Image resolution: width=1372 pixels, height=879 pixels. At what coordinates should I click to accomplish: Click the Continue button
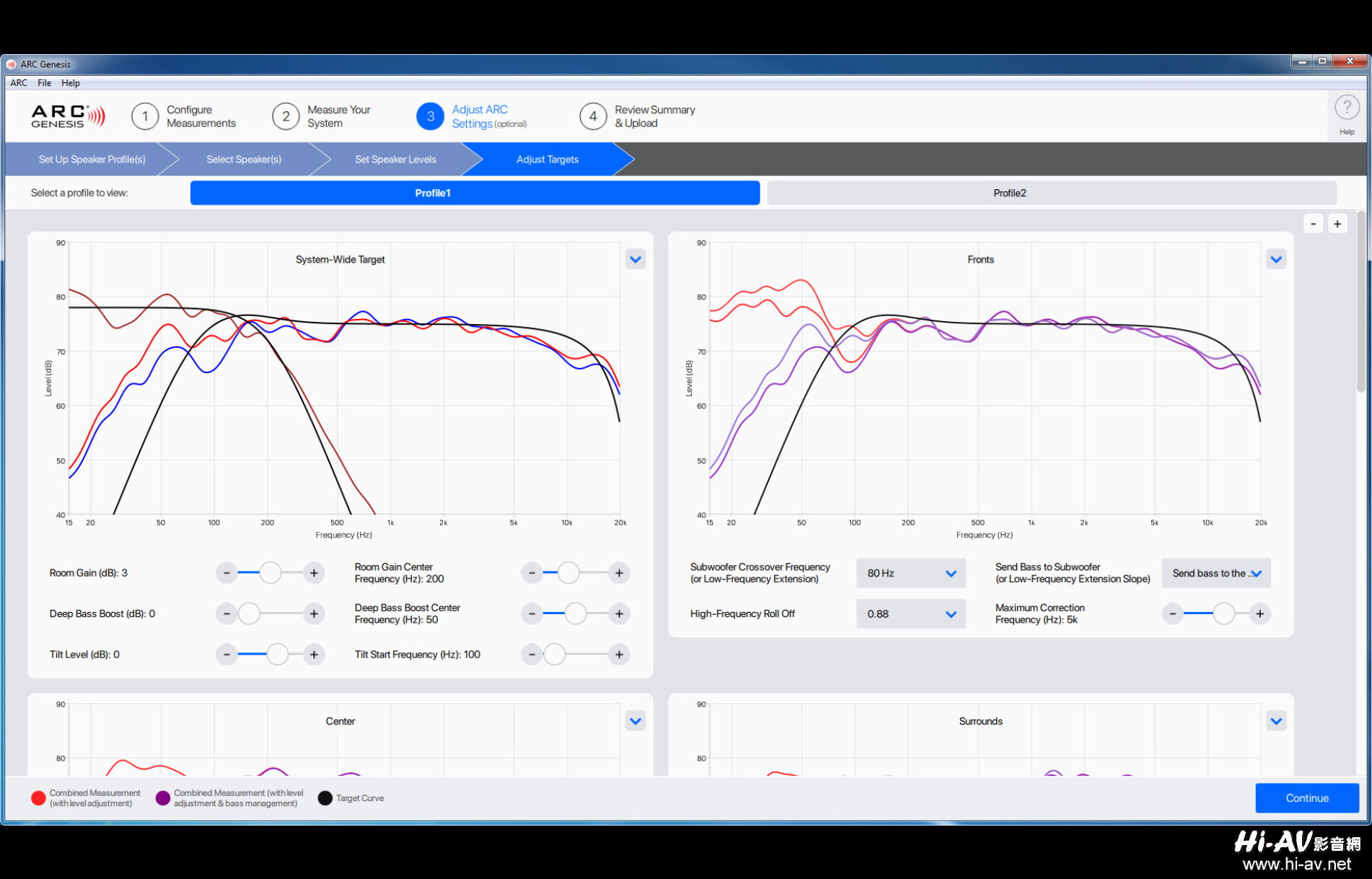point(1307,798)
